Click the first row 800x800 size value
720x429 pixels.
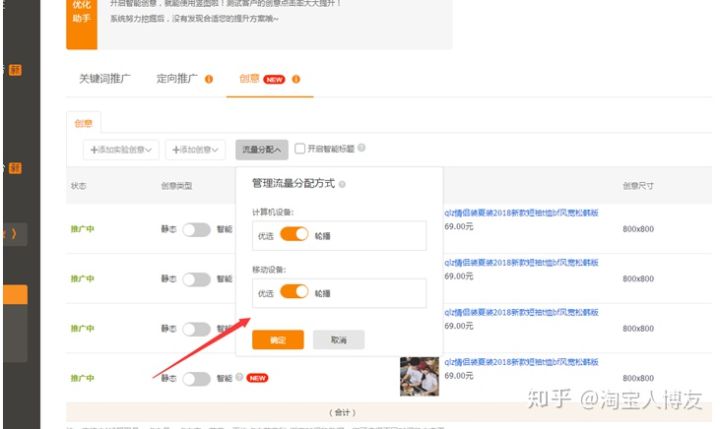[x=638, y=229]
